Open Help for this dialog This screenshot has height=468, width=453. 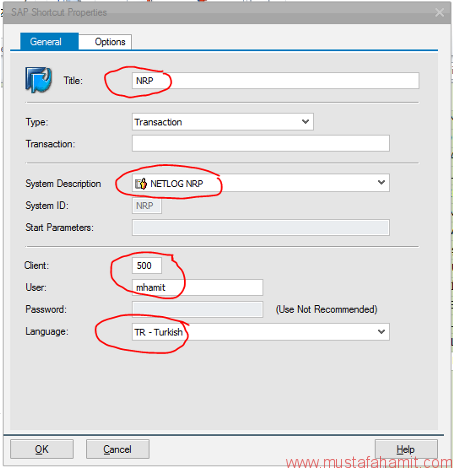tap(406, 449)
